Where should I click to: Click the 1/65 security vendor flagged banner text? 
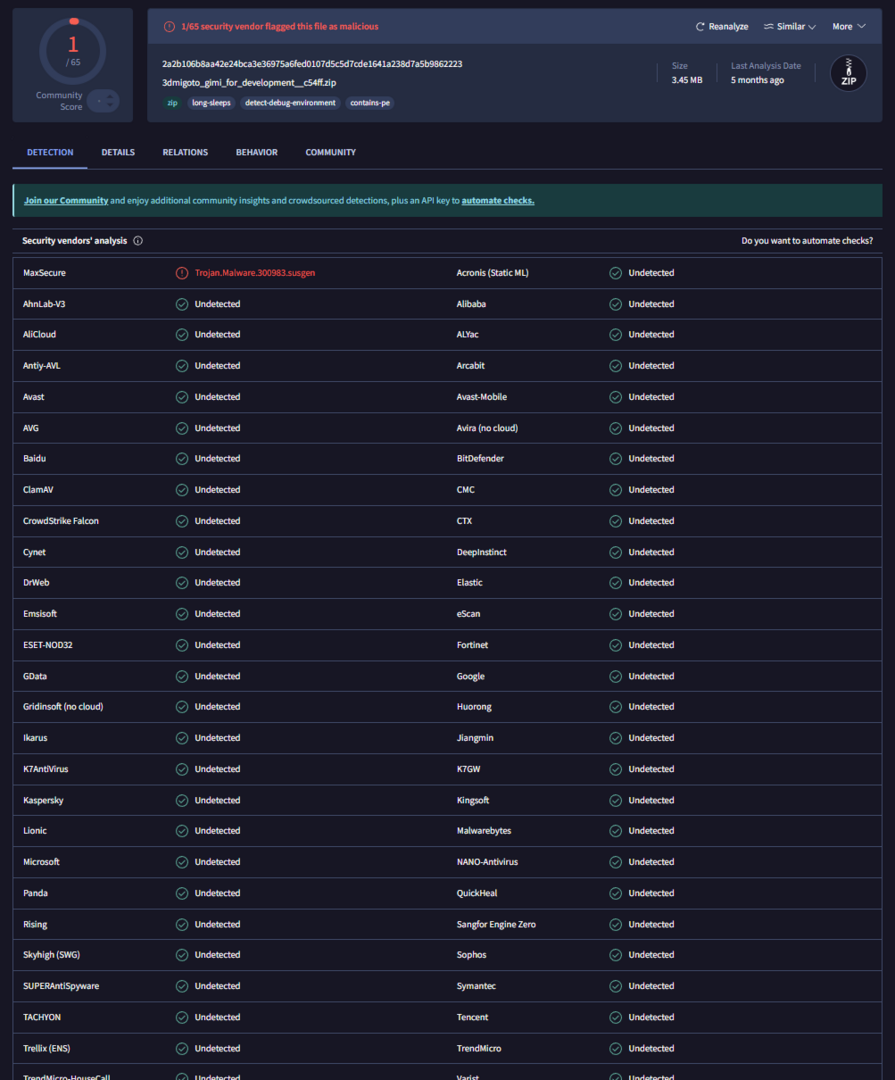pyautogui.click(x=280, y=27)
